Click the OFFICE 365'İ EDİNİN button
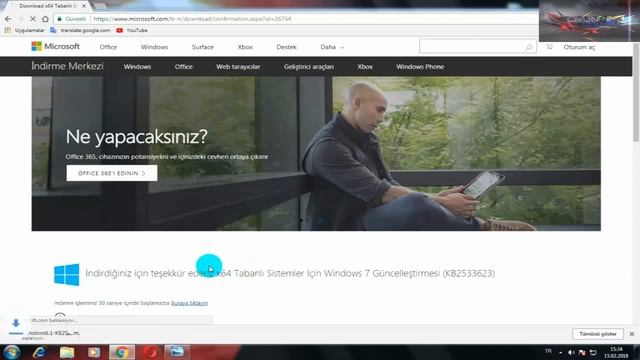 point(112,173)
